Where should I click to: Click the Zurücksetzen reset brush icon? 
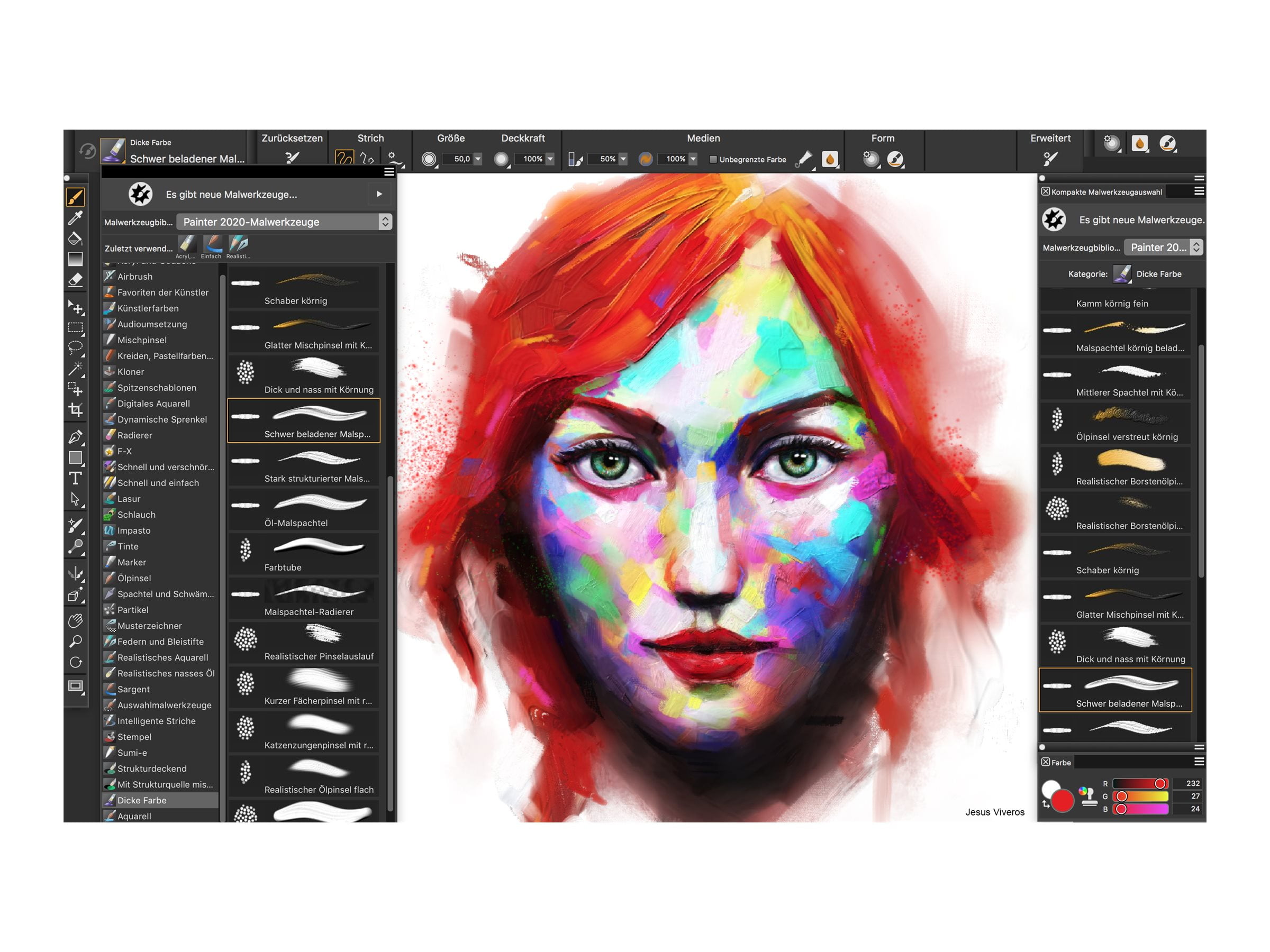[292, 157]
